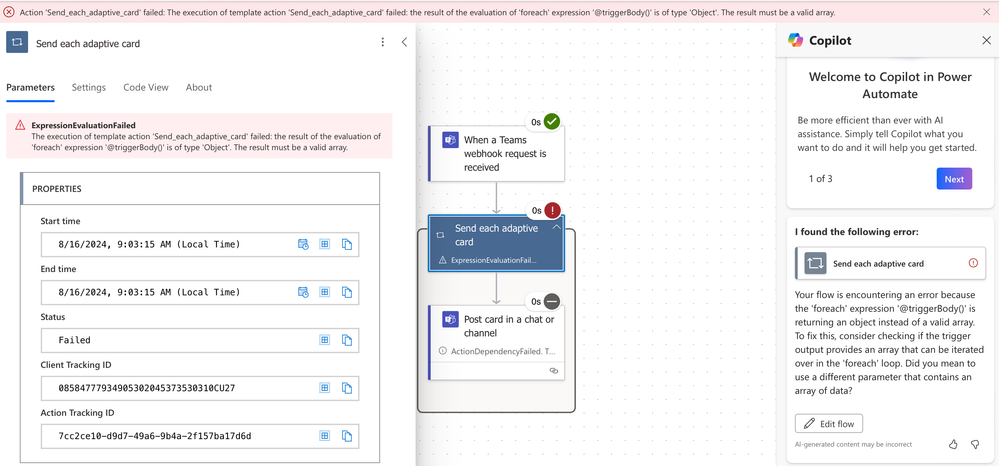The height and width of the screenshot is (466, 999).
Task: Click the green success checkmark badge
Action: pos(552,121)
